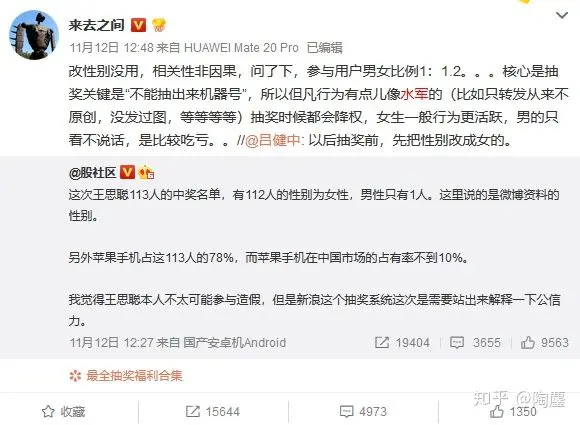Repost this weibo via the 15644 button

point(213,411)
